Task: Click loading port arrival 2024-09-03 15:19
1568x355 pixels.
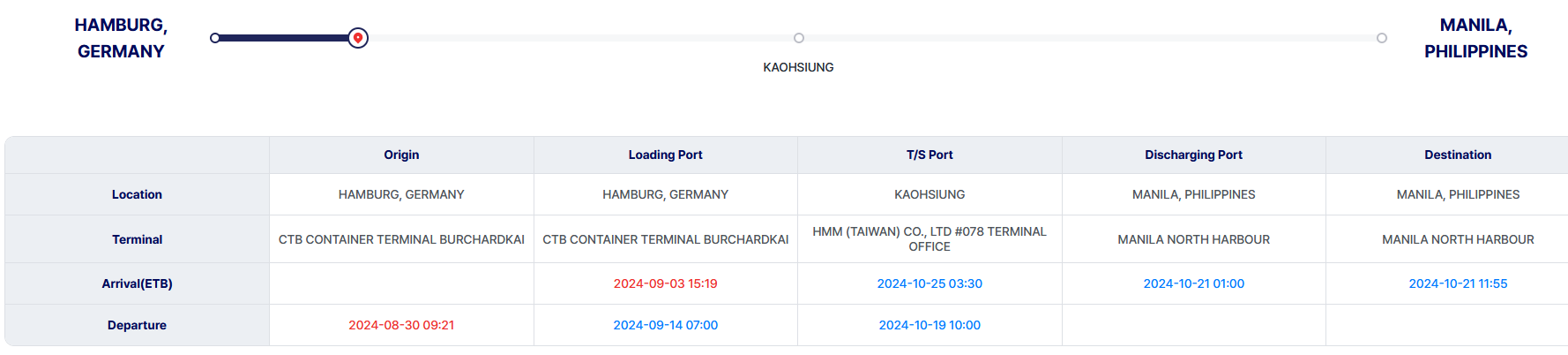Action: pos(666,283)
